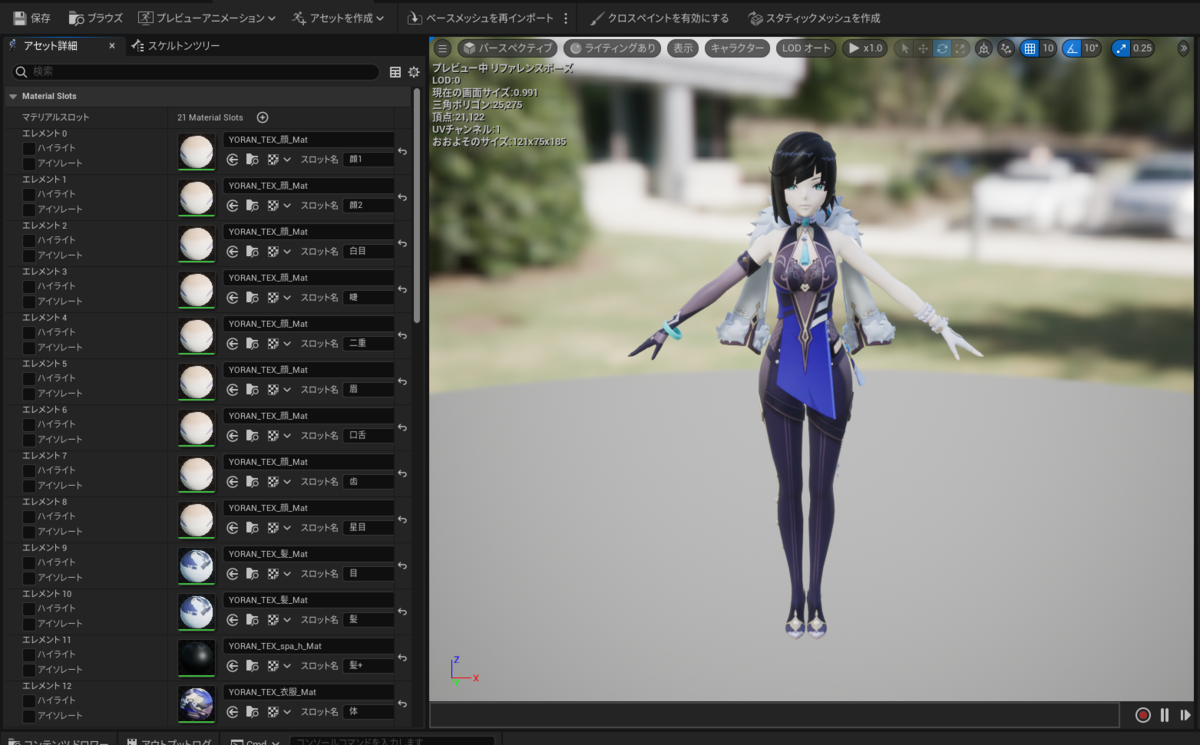Screen dimensions: 1200x745
Task: Select the rotate gizmo tool
Action: point(942,48)
